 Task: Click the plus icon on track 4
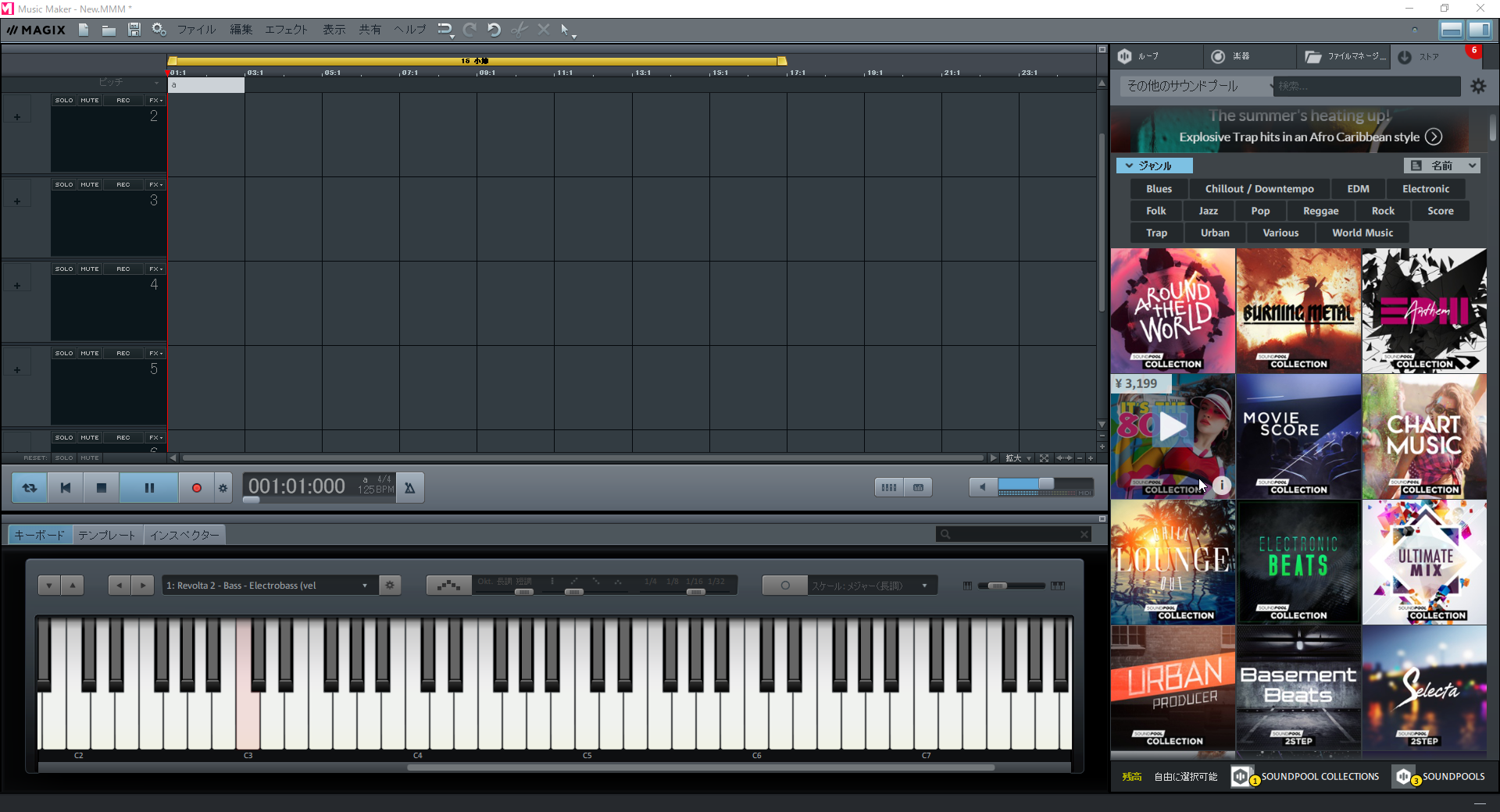click(17, 286)
